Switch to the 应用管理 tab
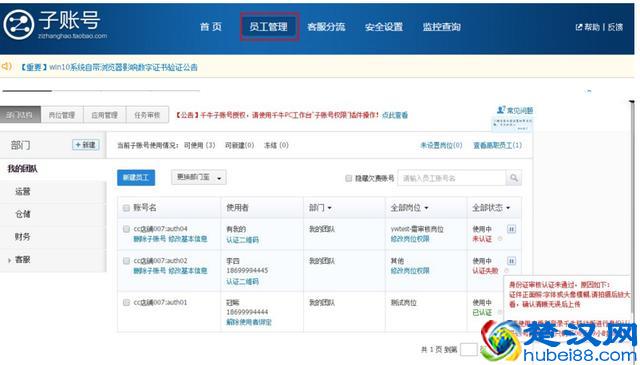The height and width of the screenshot is (365, 640). (105, 115)
